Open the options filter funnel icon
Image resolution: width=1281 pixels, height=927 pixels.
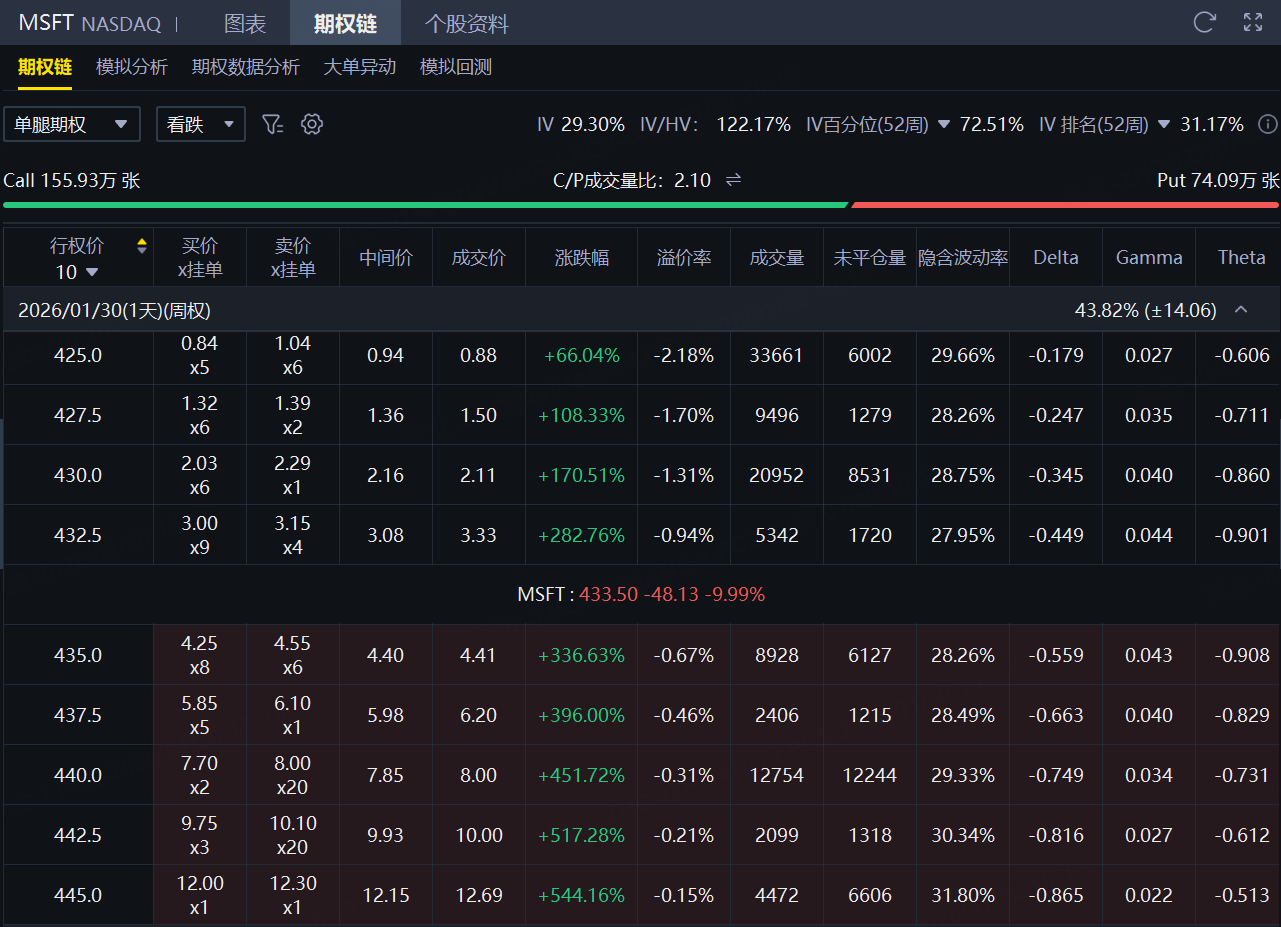point(272,124)
